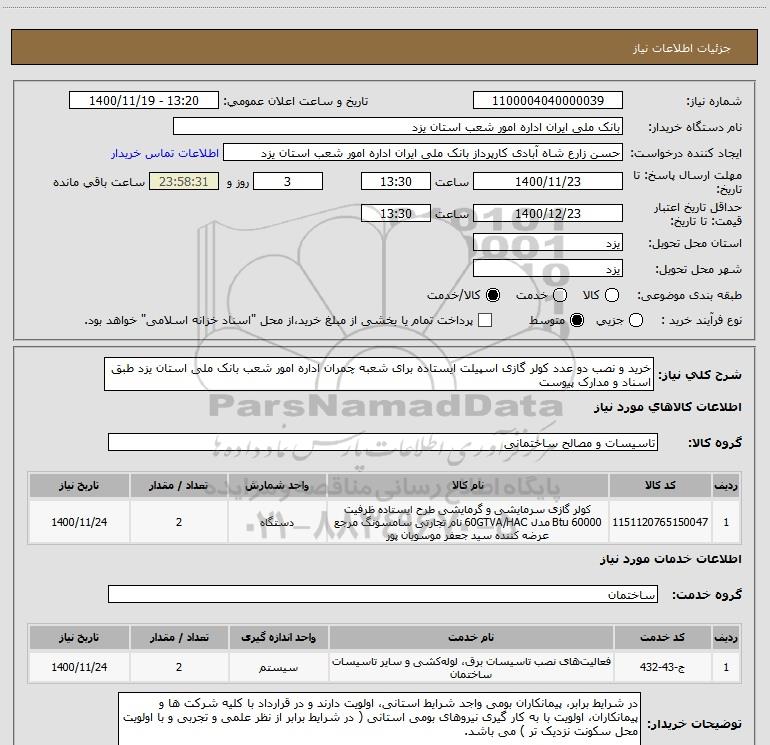Click the واحد اندازه گیری column header
The width and height of the screenshot is (770, 745).
pyautogui.click(x=278, y=637)
